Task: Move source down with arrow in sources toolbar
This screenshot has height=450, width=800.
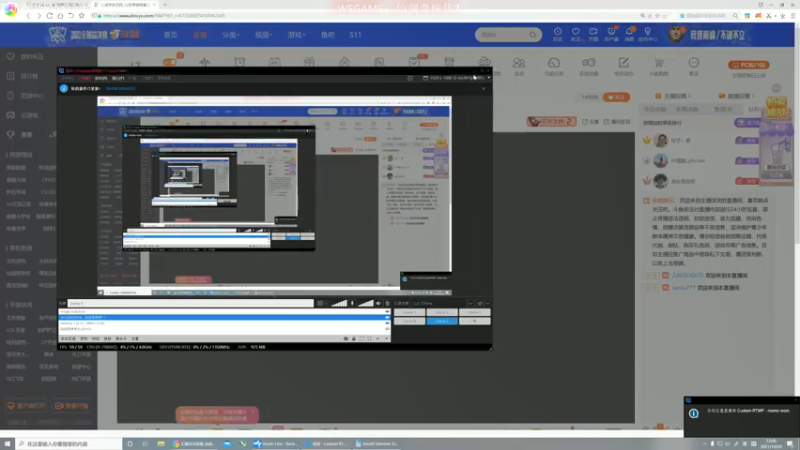Action: pos(386,338)
